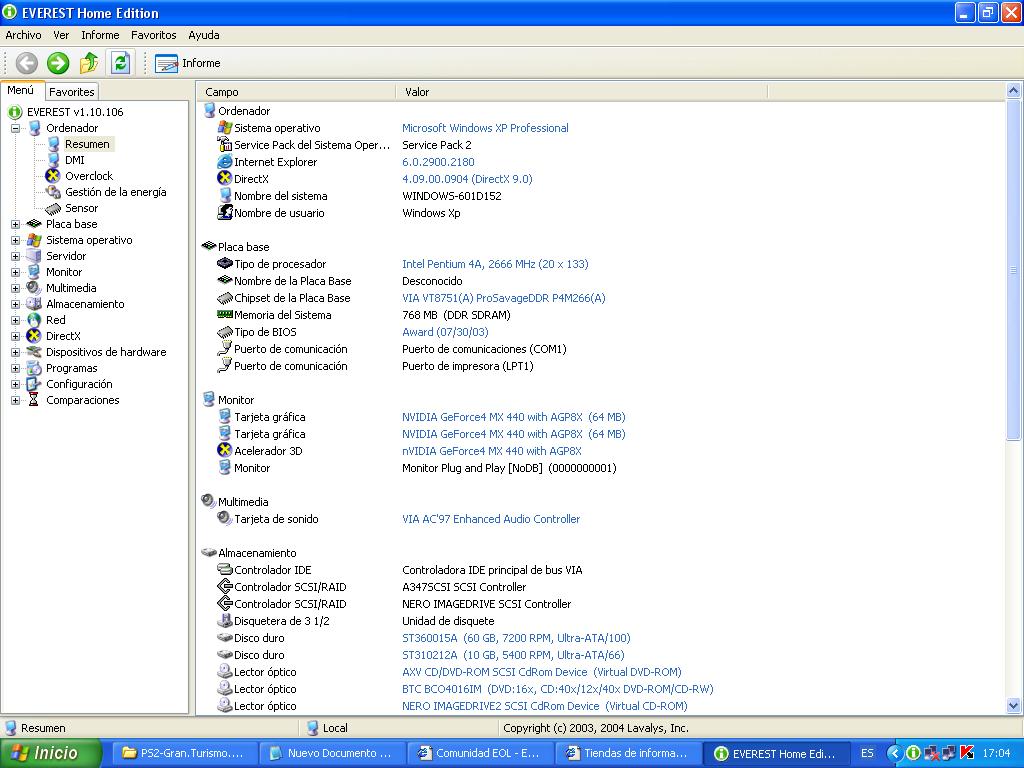This screenshot has width=1024, height=768.
Task: Click the Up level toolbar icon
Action: tap(89, 63)
